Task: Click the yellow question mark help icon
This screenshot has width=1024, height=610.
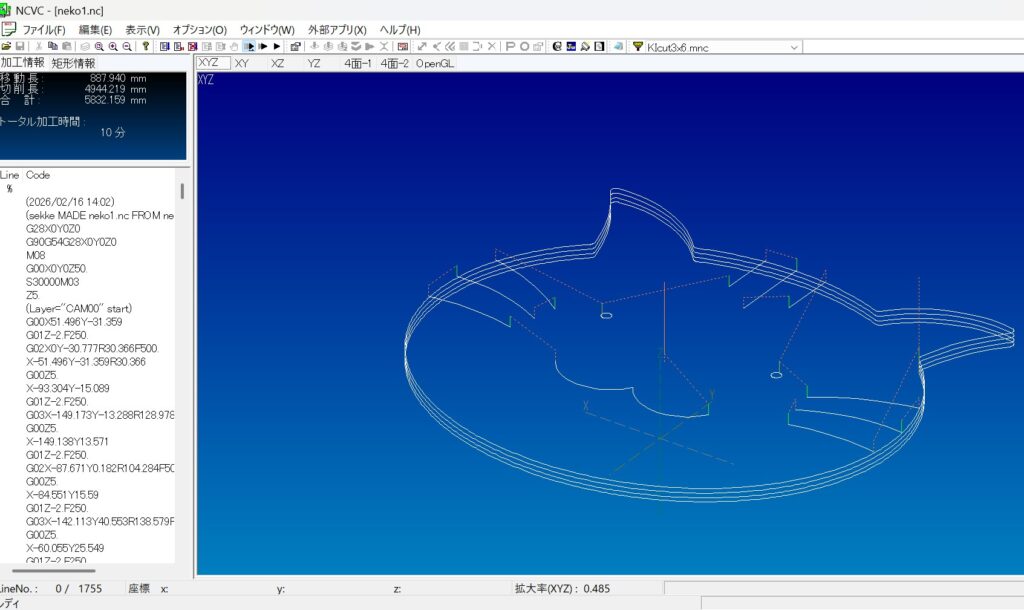Action: (146, 46)
